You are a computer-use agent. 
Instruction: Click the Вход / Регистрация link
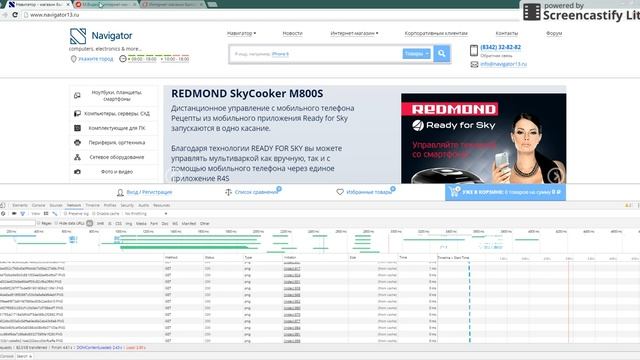pyautogui.click(x=149, y=192)
